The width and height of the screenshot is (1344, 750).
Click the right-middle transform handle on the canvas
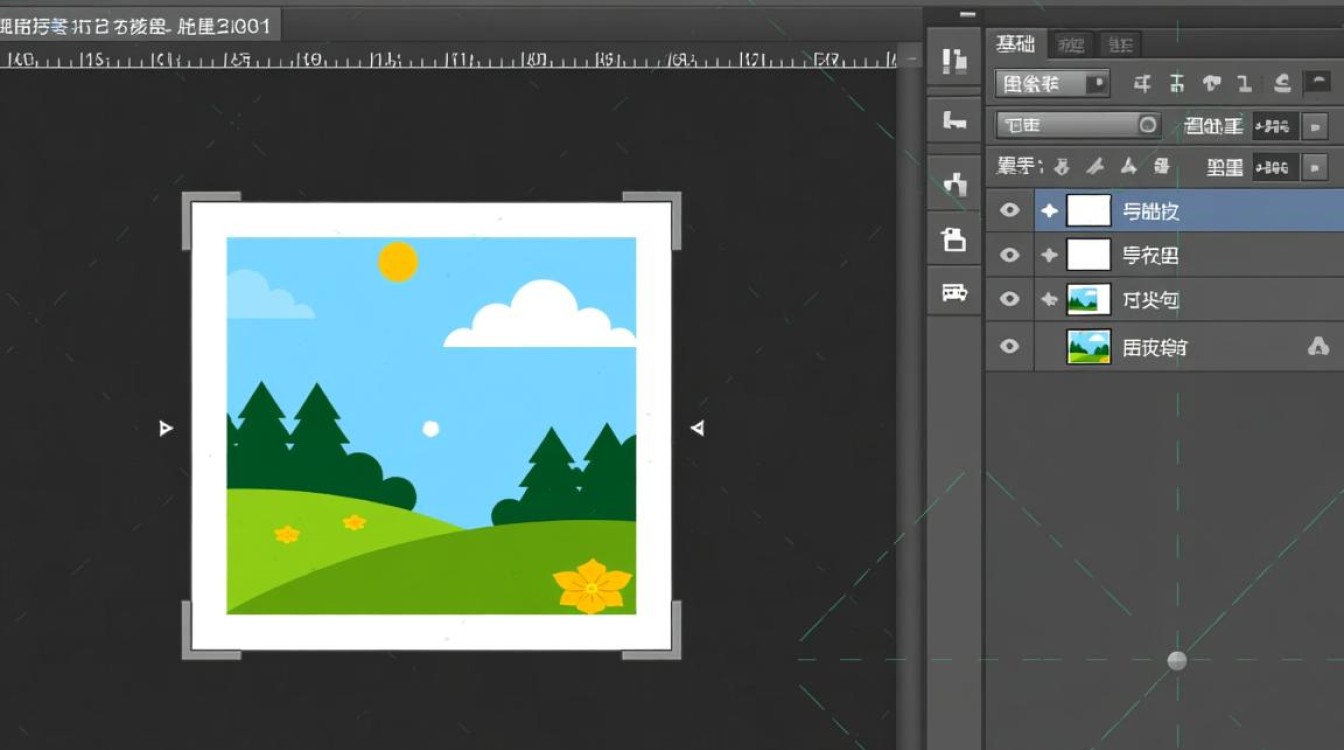tap(697, 428)
